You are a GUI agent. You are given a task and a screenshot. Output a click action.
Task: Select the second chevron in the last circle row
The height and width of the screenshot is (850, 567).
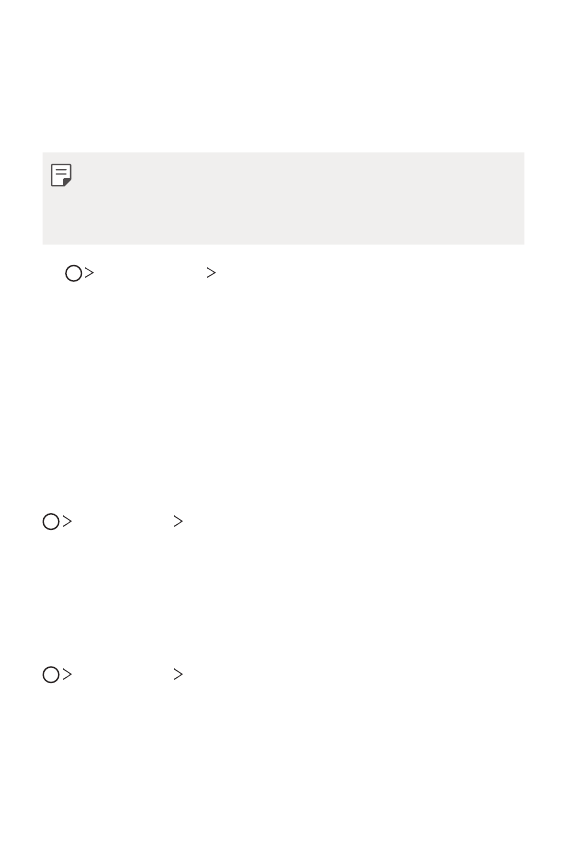178,674
